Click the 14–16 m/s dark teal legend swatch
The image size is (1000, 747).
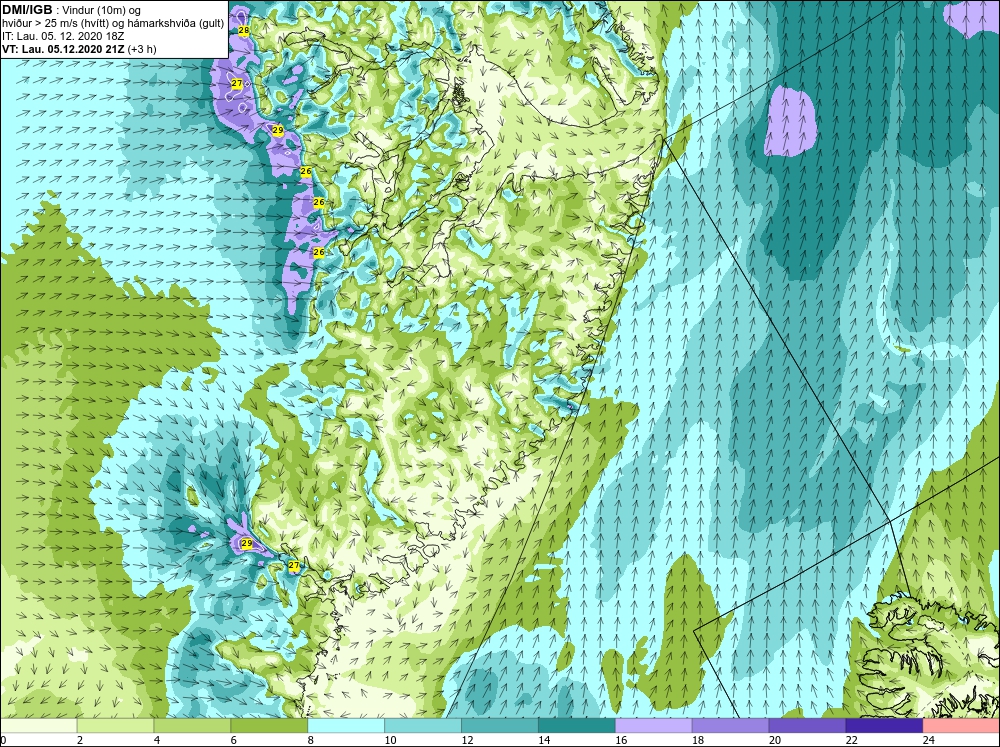pos(577,726)
